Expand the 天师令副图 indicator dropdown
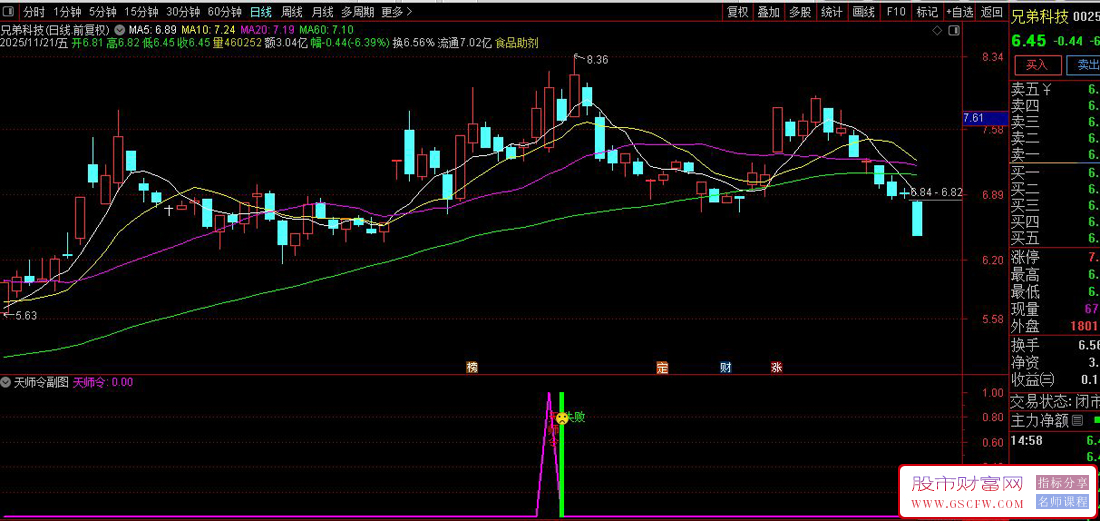Viewport: 1100px width, 521px height. click(x=7, y=383)
